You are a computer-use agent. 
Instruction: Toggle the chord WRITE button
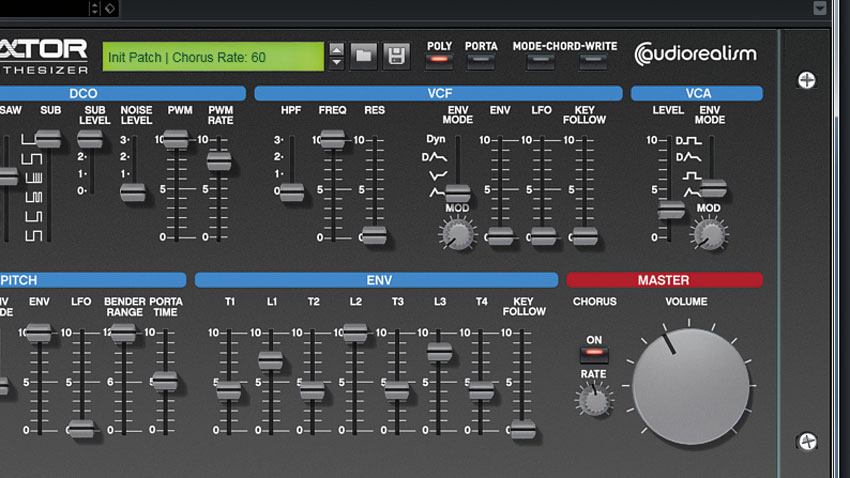pyautogui.click(x=593, y=60)
